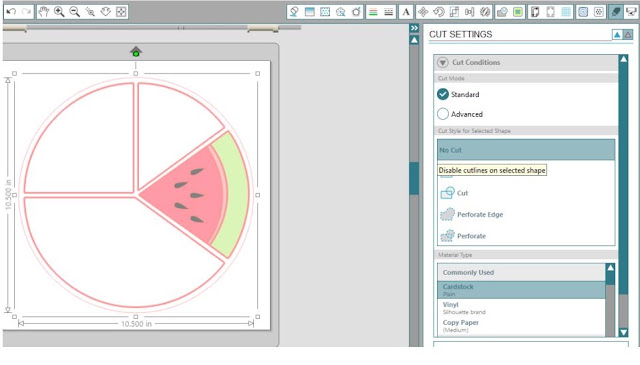
Task: Click the Redo arrow icon
Action: pos(27,11)
